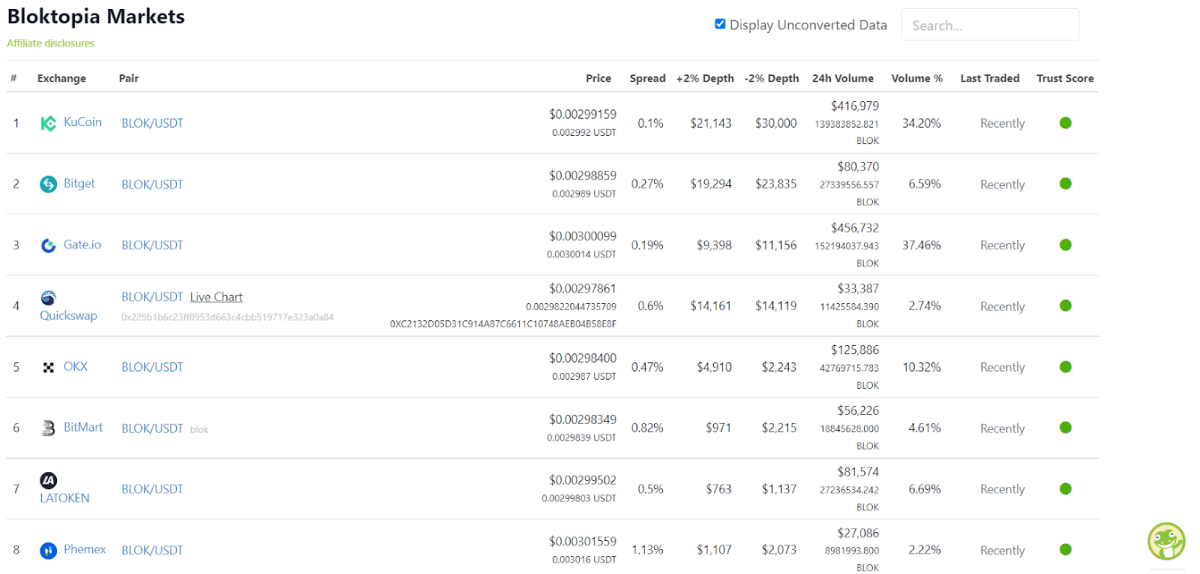This screenshot has width=1200, height=574.
Task: Sort by the Price column header
Action: click(599, 78)
